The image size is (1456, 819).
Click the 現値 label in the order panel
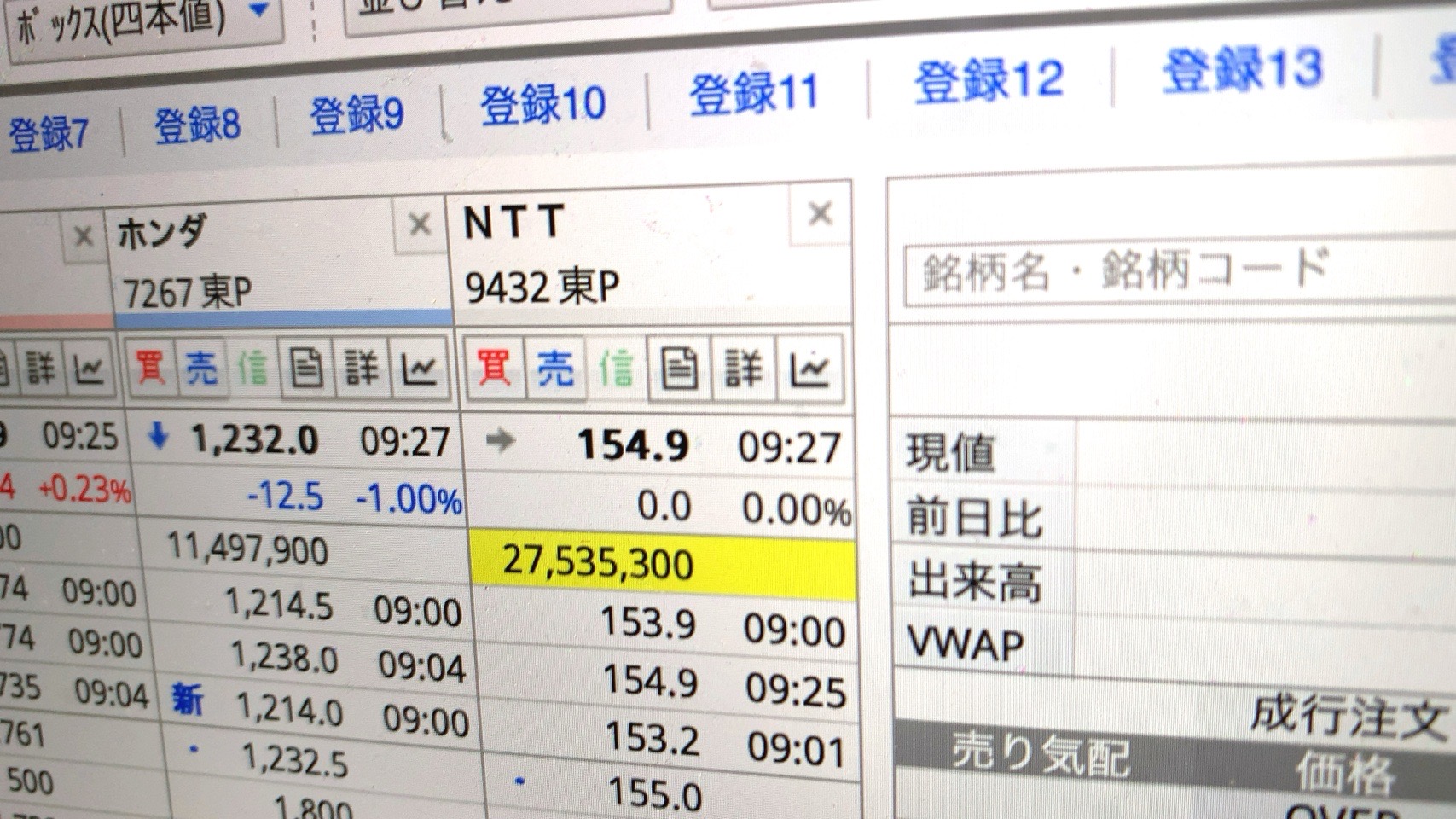950,453
